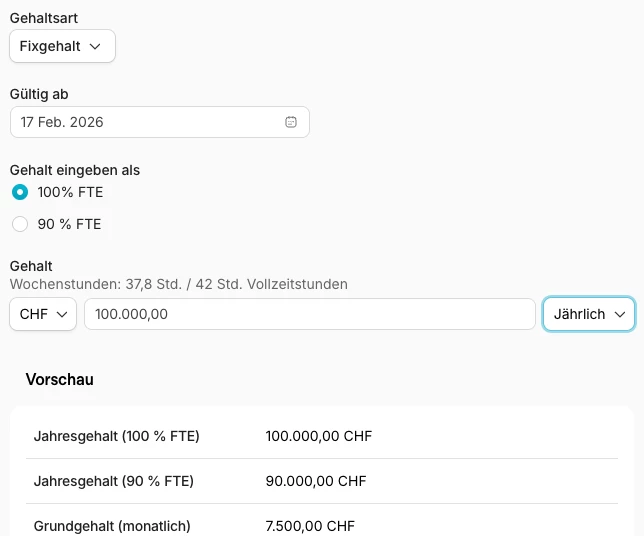644x536 pixels.
Task: Click the Gehalt eingeben als label
Action: [x=75, y=170]
